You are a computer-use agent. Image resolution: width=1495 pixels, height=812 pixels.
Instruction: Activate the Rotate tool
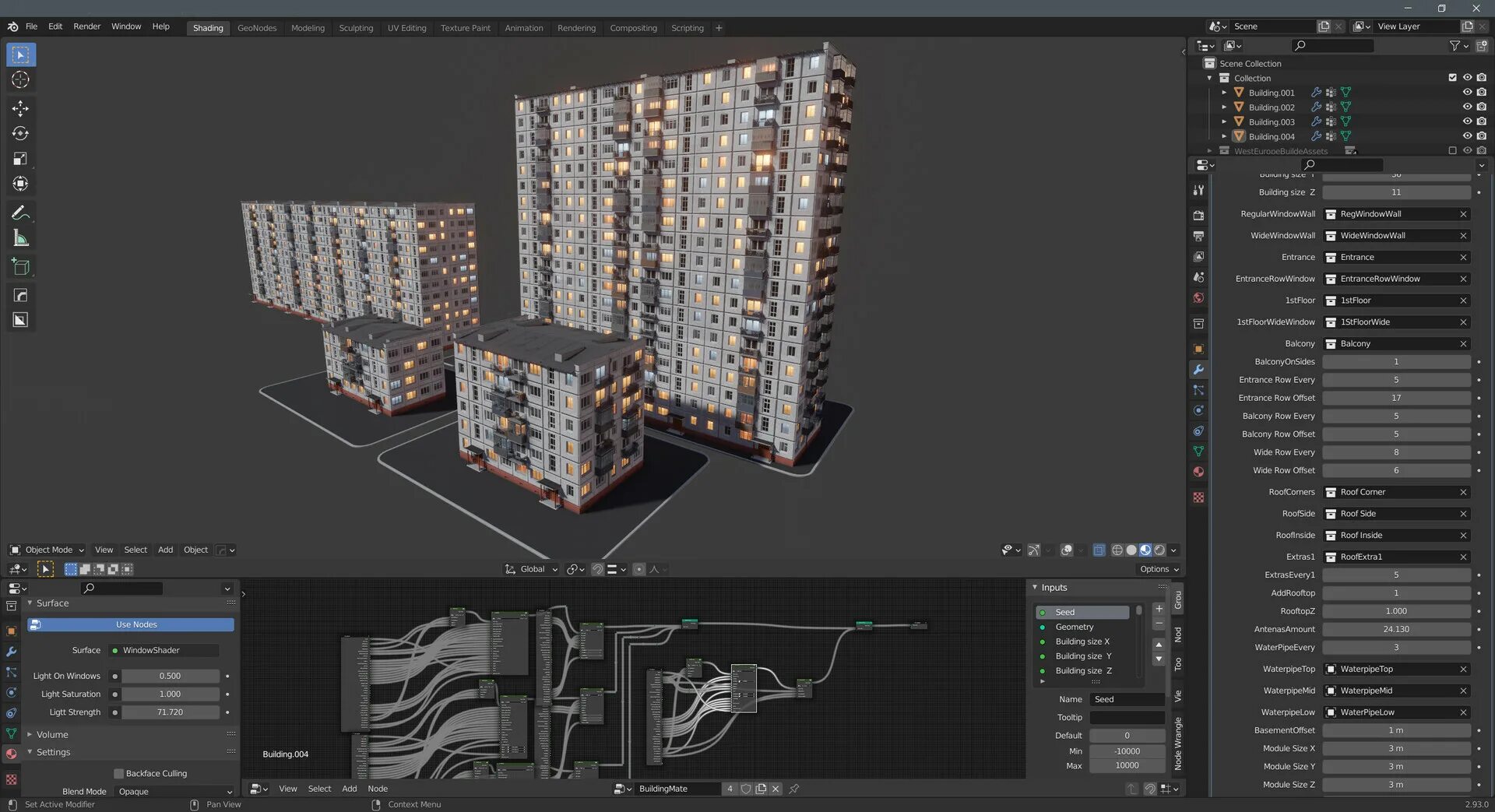pyautogui.click(x=20, y=134)
